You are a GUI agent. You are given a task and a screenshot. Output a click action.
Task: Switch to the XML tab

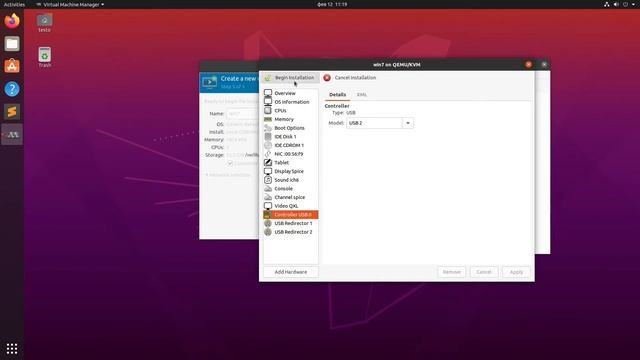(x=362, y=95)
